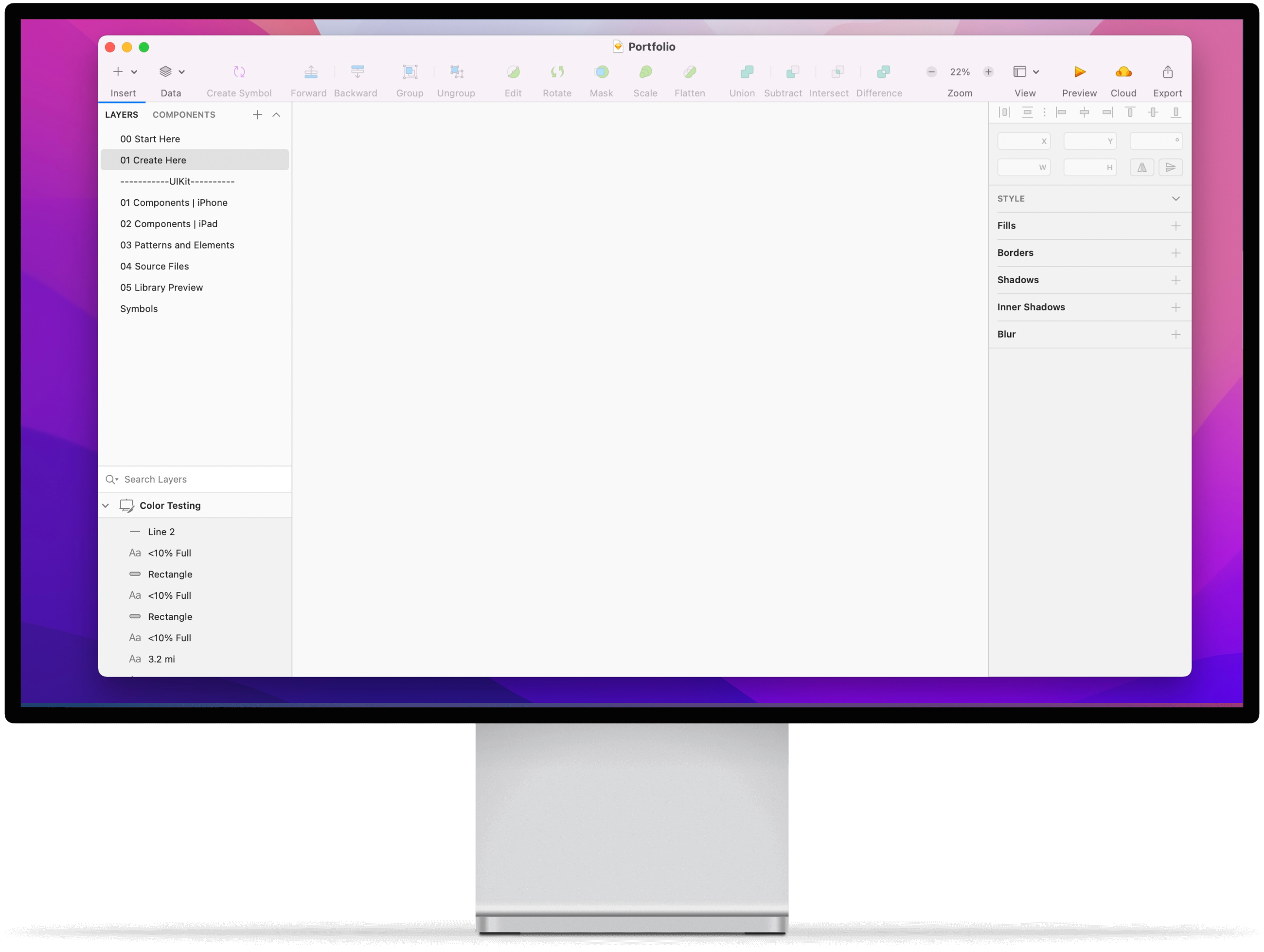Click the Export share icon
Image resolution: width=1264 pixels, height=952 pixels.
pos(1167,72)
